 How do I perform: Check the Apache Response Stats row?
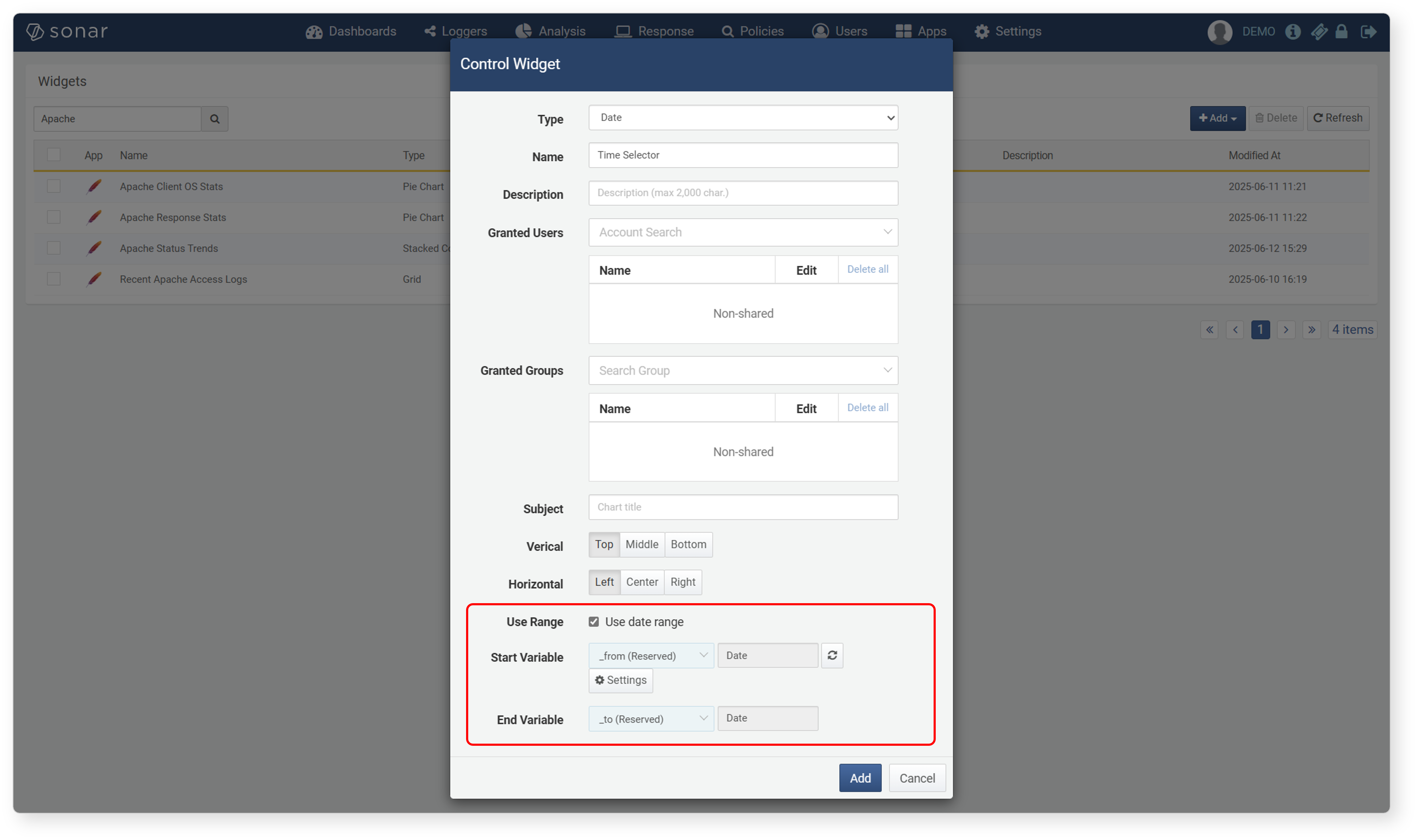(x=54, y=217)
